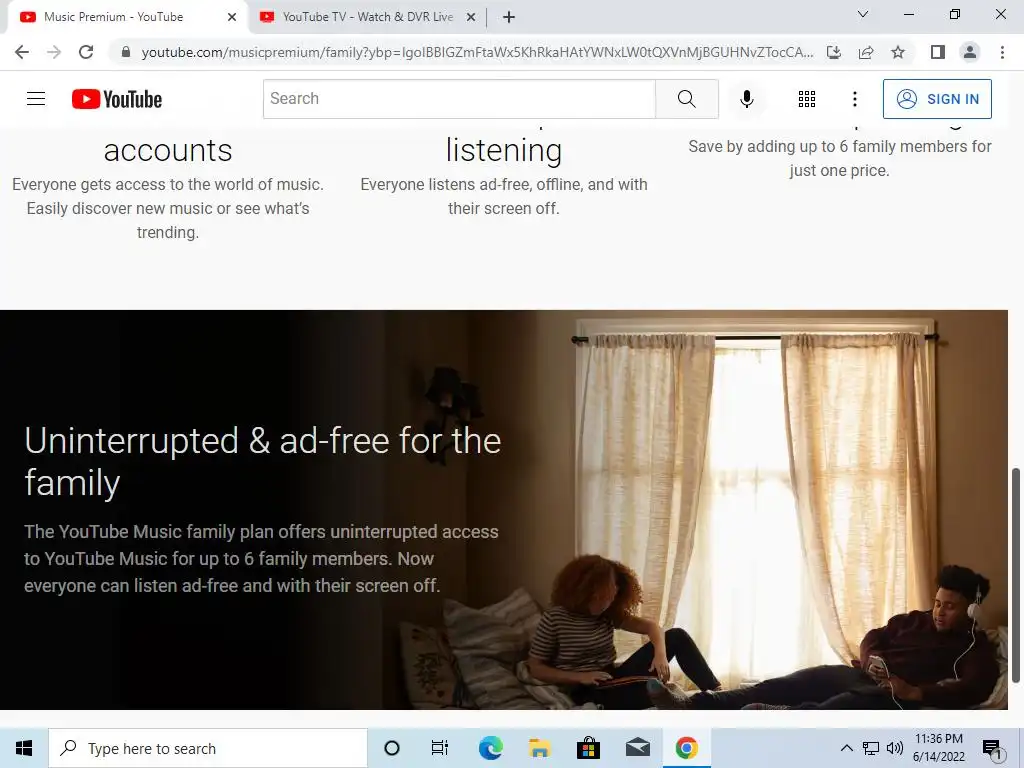This screenshot has width=1024, height=768.
Task: Go to YouTube home via logo
Action: pos(117,99)
